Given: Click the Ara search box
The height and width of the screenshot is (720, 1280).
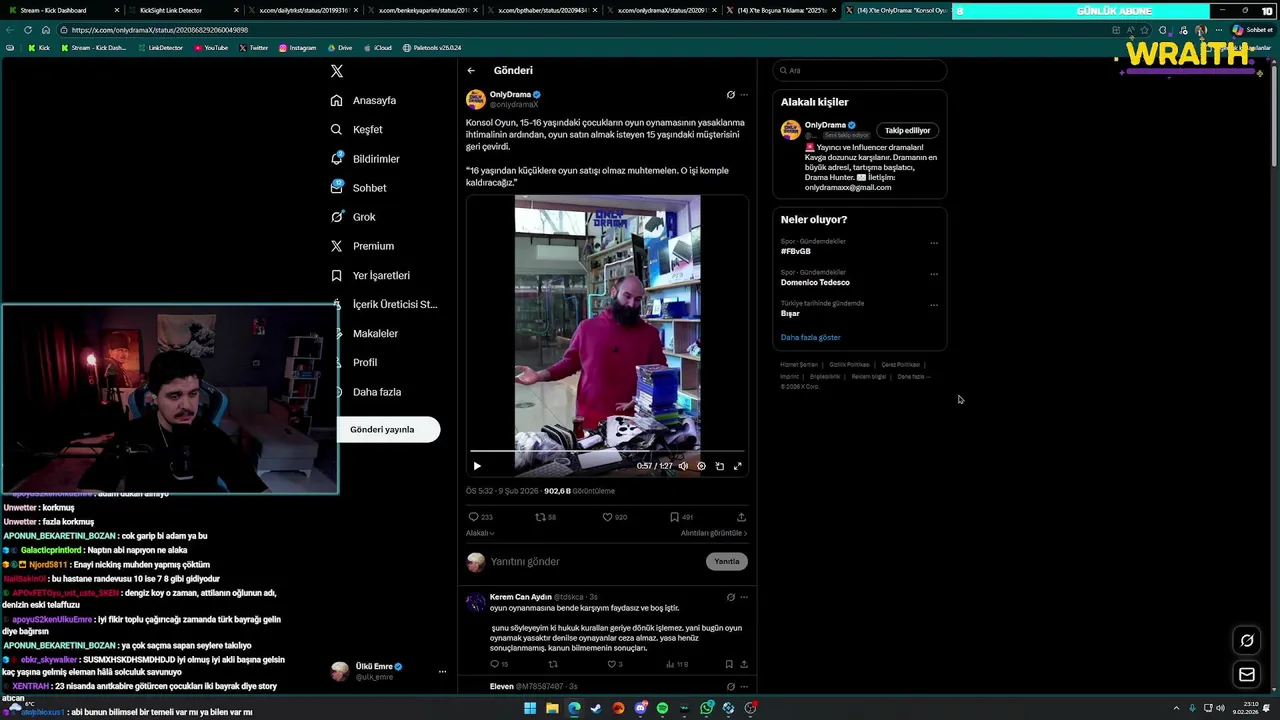Looking at the screenshot, I should [859, 70].
